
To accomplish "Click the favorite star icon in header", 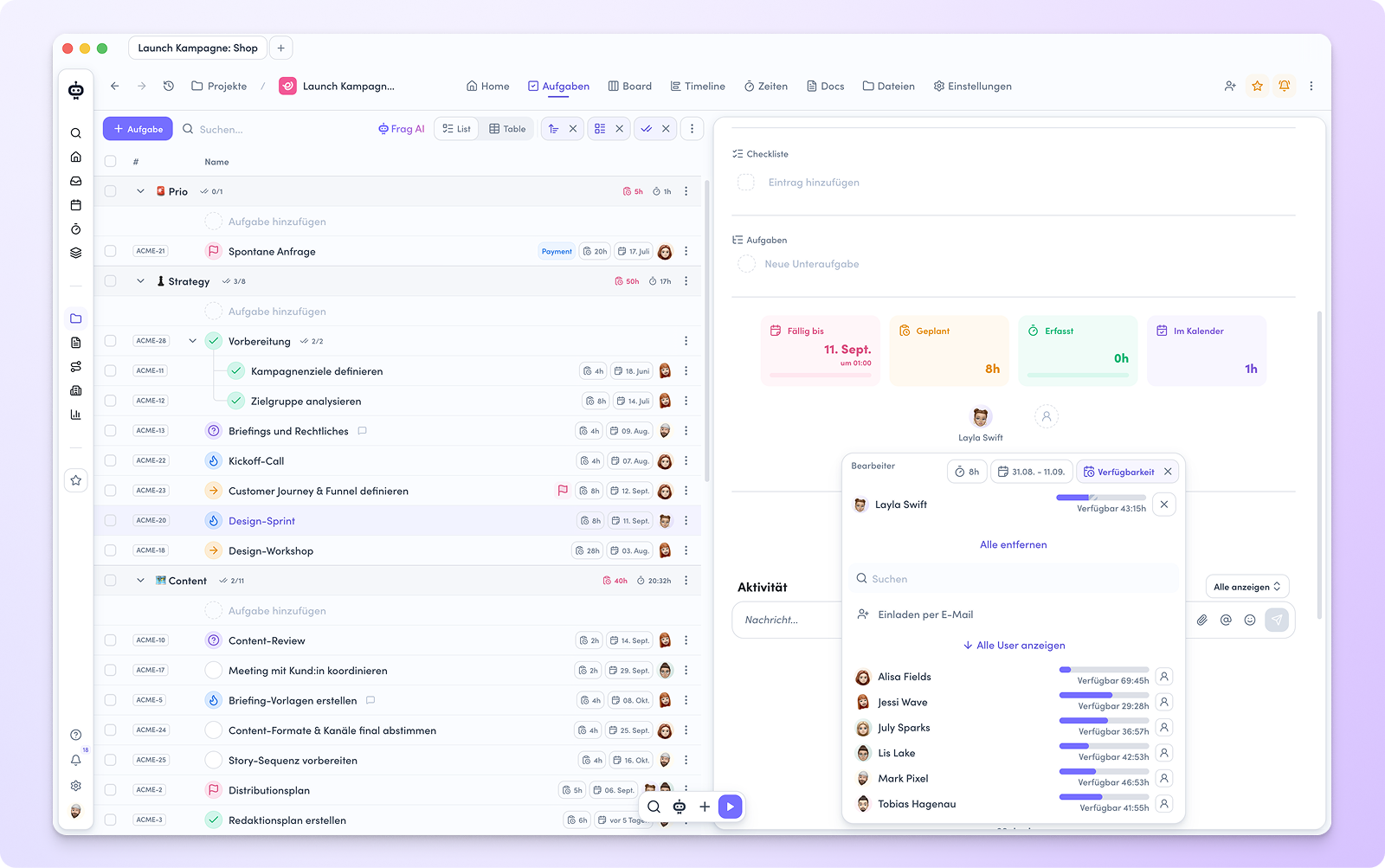I will click(x=1257, y=86).
